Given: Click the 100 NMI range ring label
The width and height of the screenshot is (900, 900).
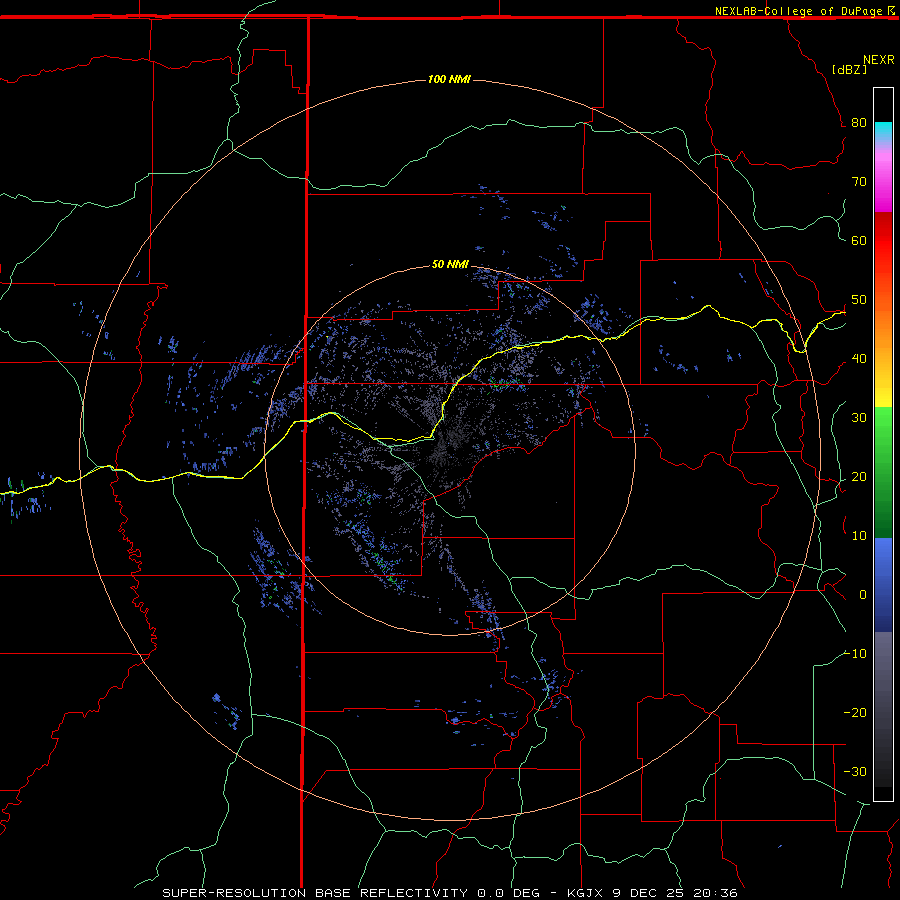Looking at the screenshot, I should [x=449, y=79].
